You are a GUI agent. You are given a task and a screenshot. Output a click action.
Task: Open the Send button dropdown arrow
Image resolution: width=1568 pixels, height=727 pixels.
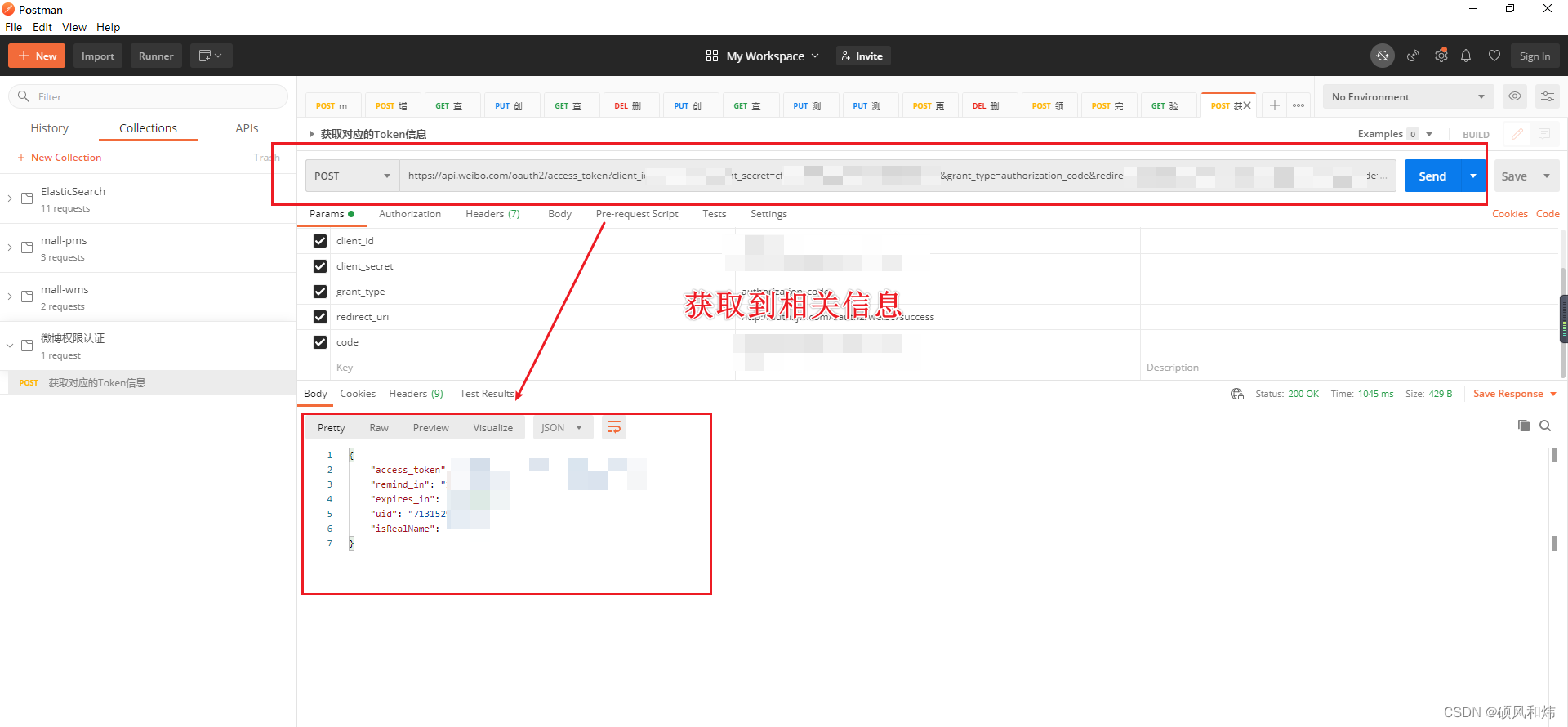coord(1473,176)
